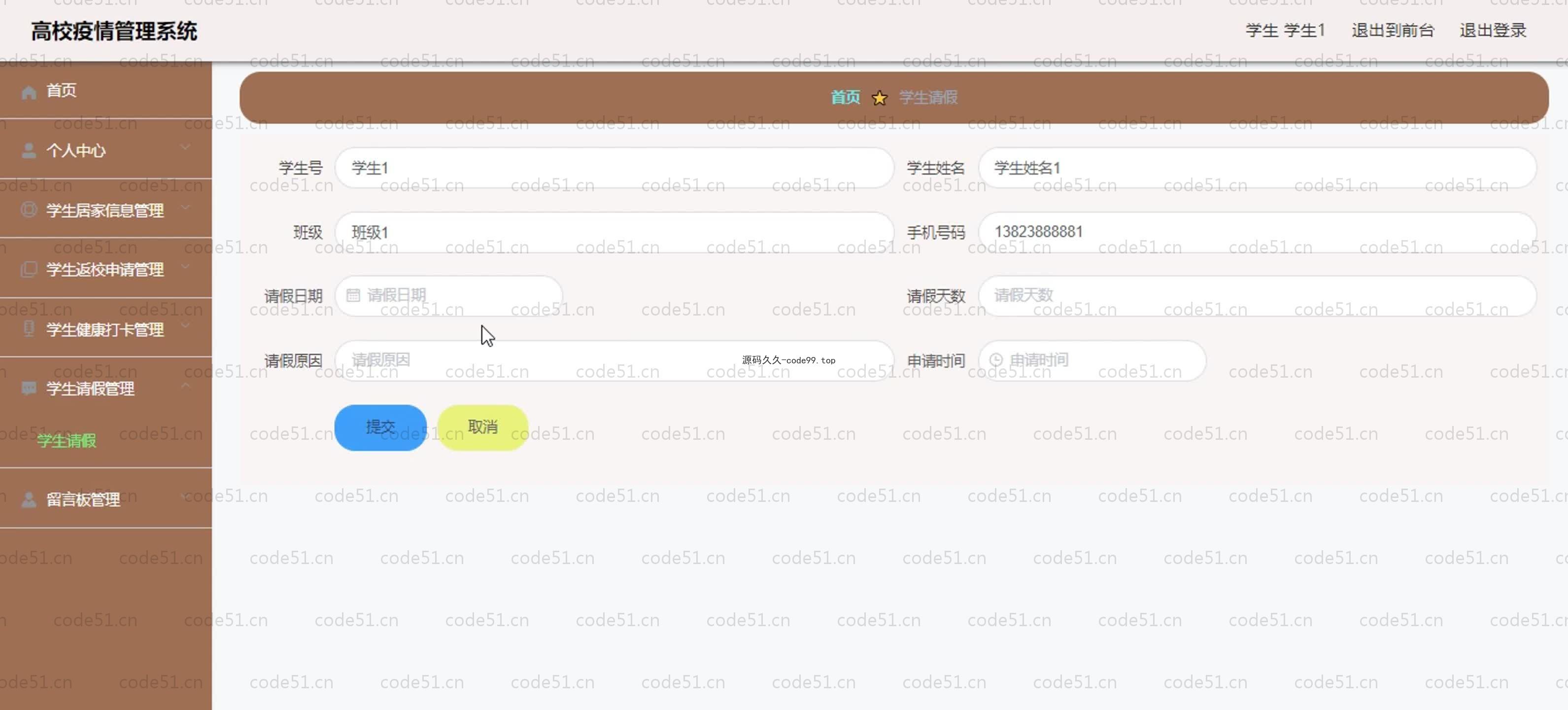This screenshot has height=710, width=1568.
Task: Click the 手机号码 input field
Action: coord(1258,232)
